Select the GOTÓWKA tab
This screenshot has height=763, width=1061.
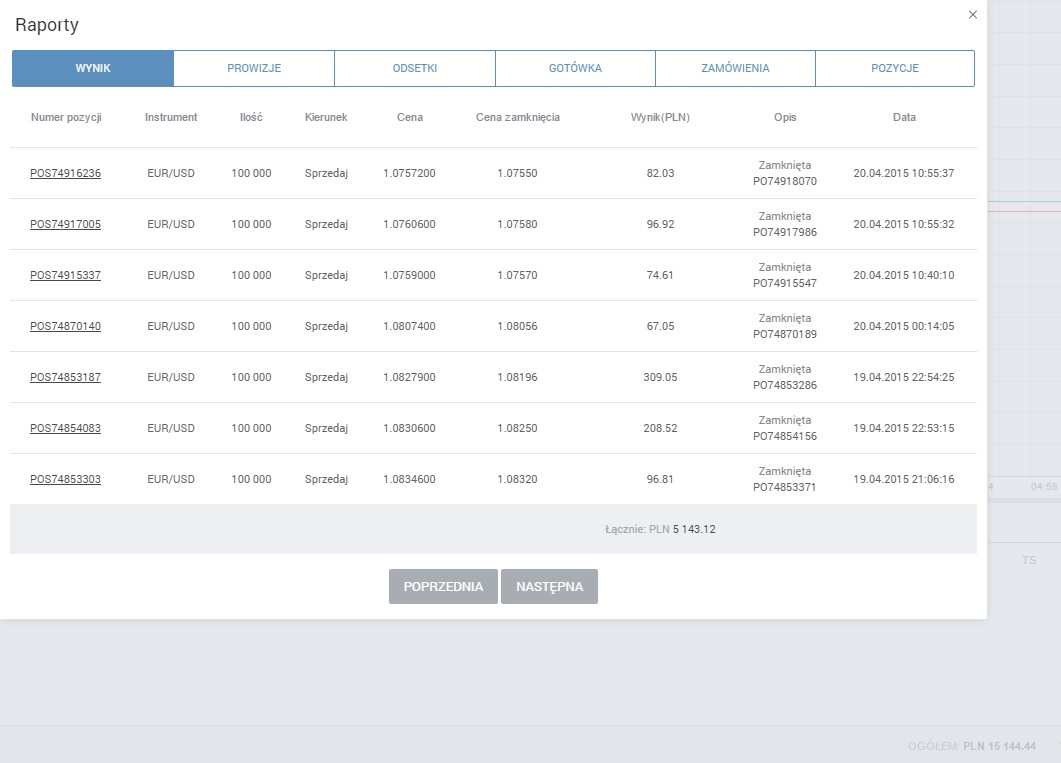pos(575,69)
